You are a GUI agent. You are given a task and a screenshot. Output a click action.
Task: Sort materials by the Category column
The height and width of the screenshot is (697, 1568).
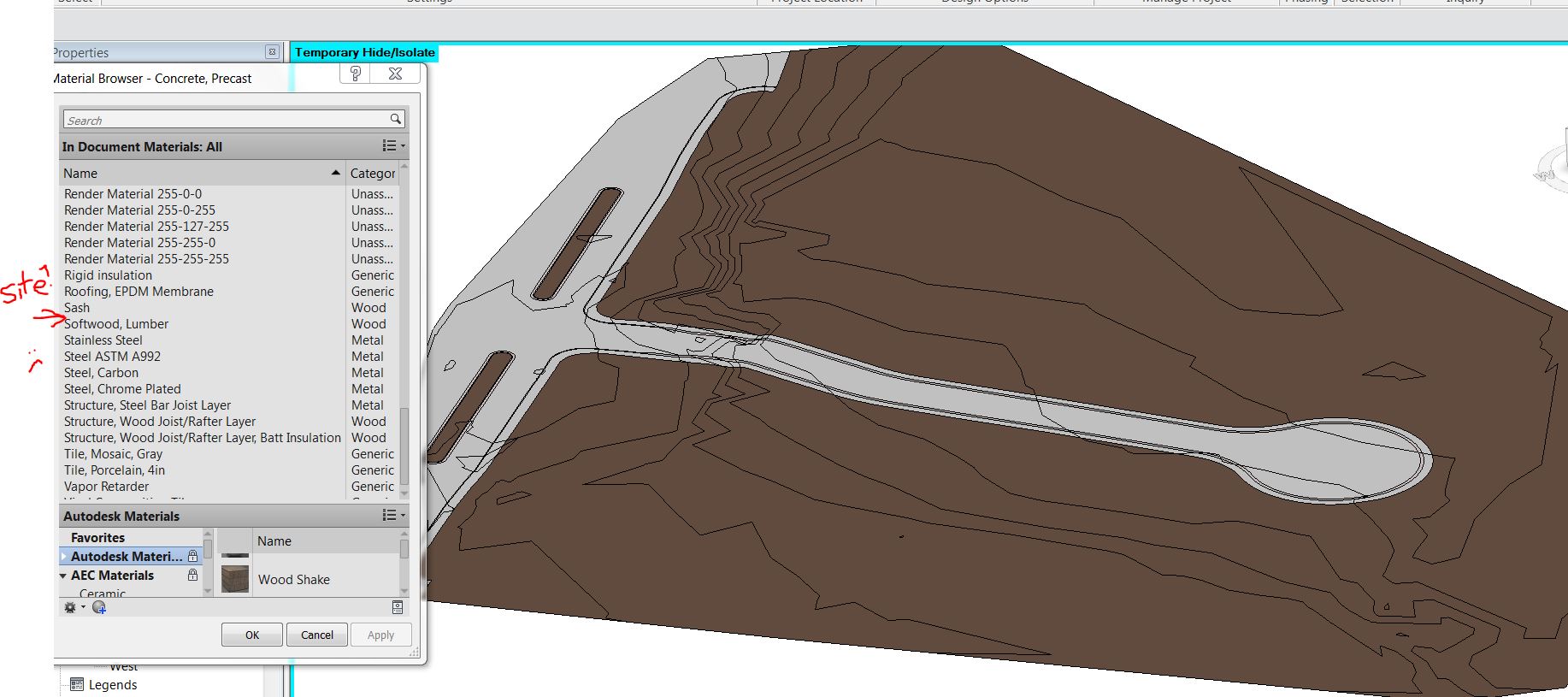coord(373,173)
